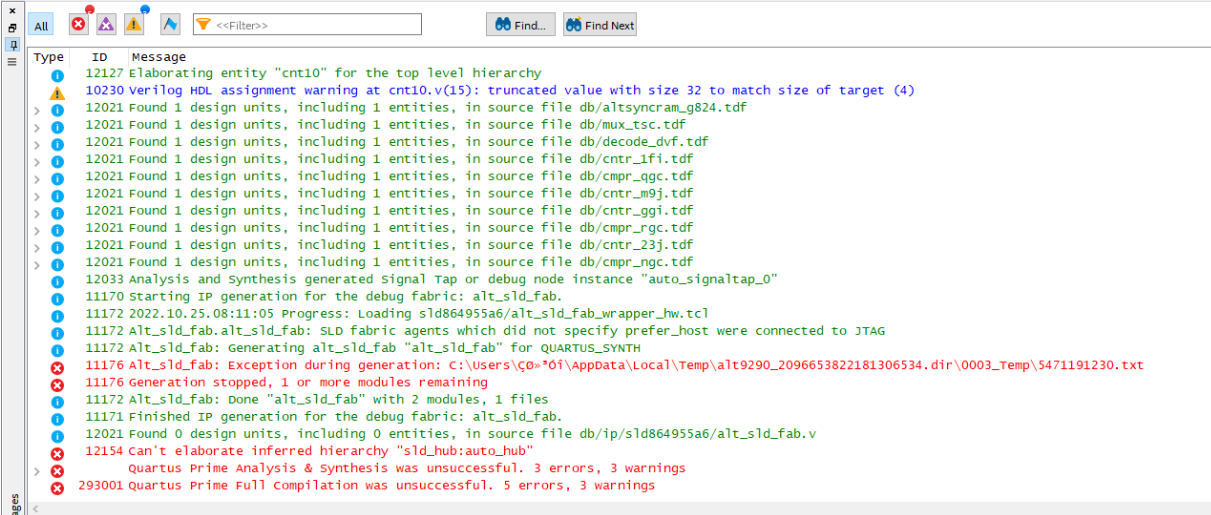Expand the Analysis & Synthesis unsuccessful row
Image resolution: width=1211 pixels, height=515 pixels.
point(37,470)
